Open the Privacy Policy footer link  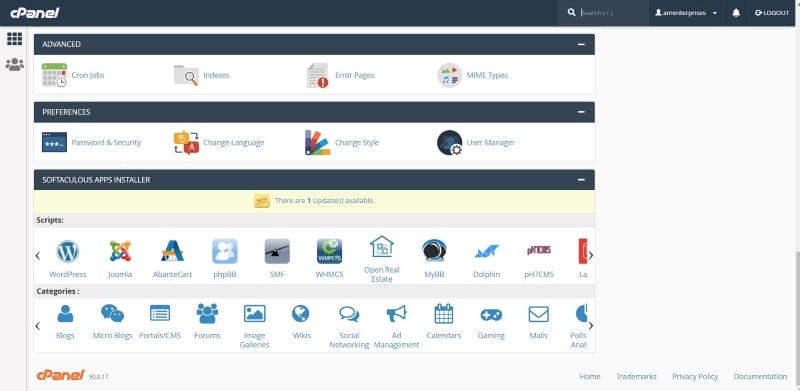695,376
